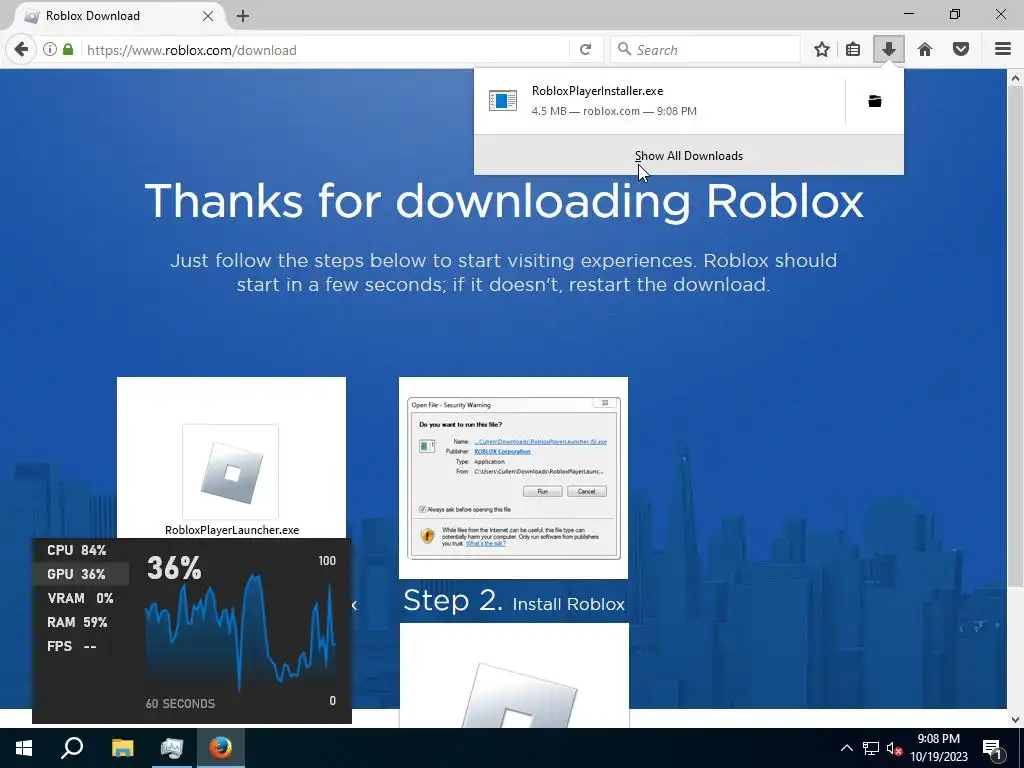Image resolution: width=1024 pixels, height=768 pixels.
Task: Click scrollbar up arrow on page
Action: pos(1016,78)
